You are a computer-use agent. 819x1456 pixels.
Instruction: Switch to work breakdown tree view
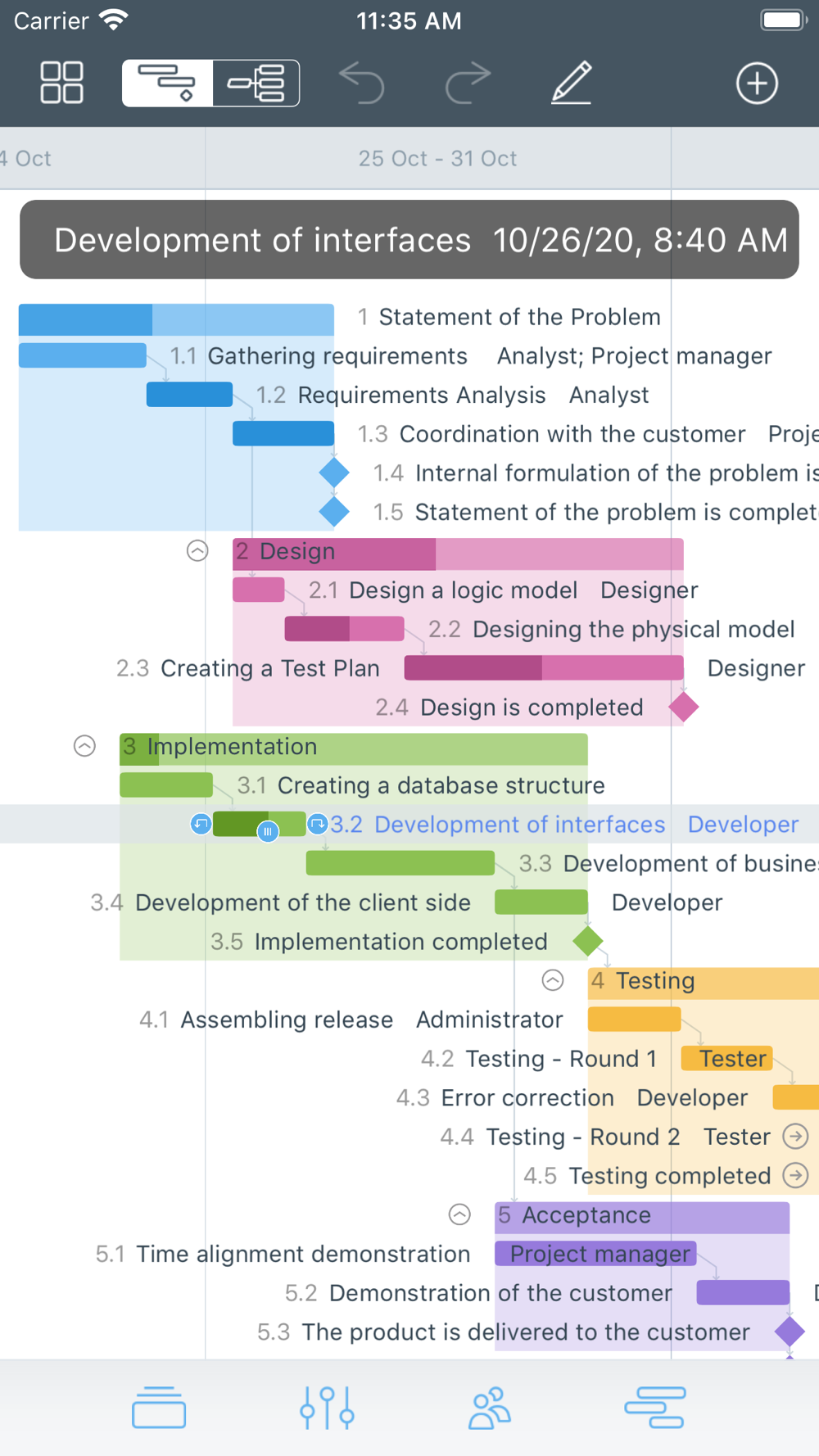(256, 83)
